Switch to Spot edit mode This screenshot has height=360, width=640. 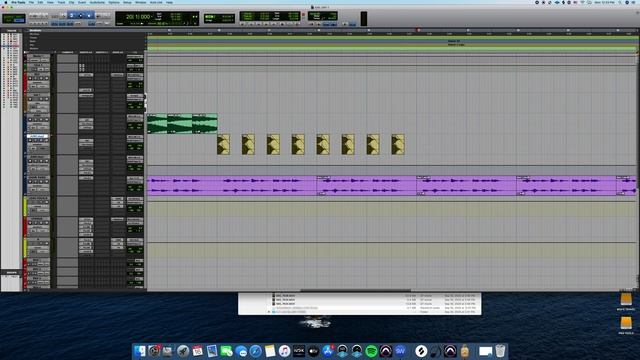(19, 16)
